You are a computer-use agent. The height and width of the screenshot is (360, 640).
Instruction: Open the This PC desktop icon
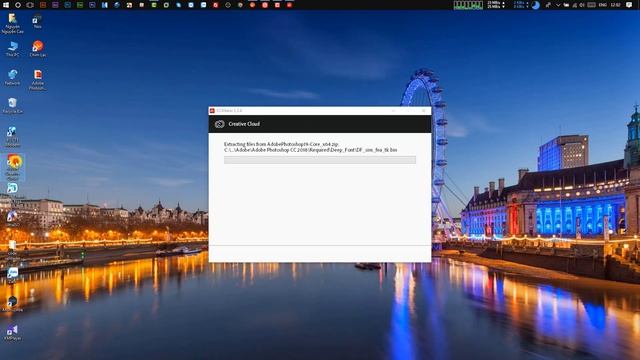tap(13, 49)
